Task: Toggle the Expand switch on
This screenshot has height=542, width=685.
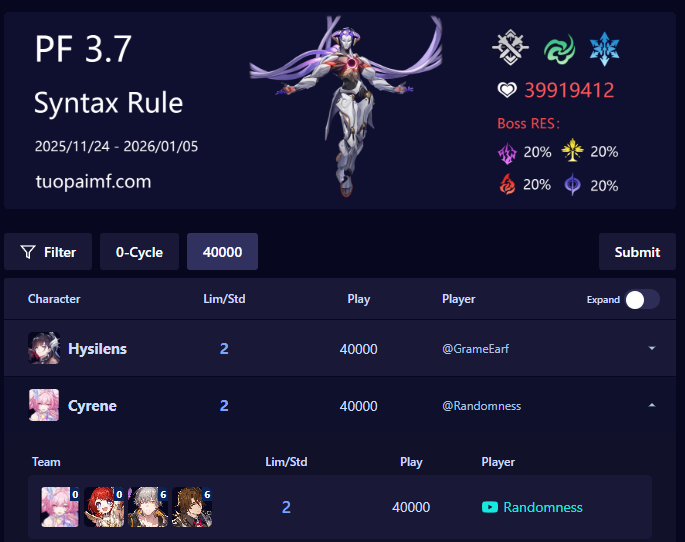Action: coord(642,300)
